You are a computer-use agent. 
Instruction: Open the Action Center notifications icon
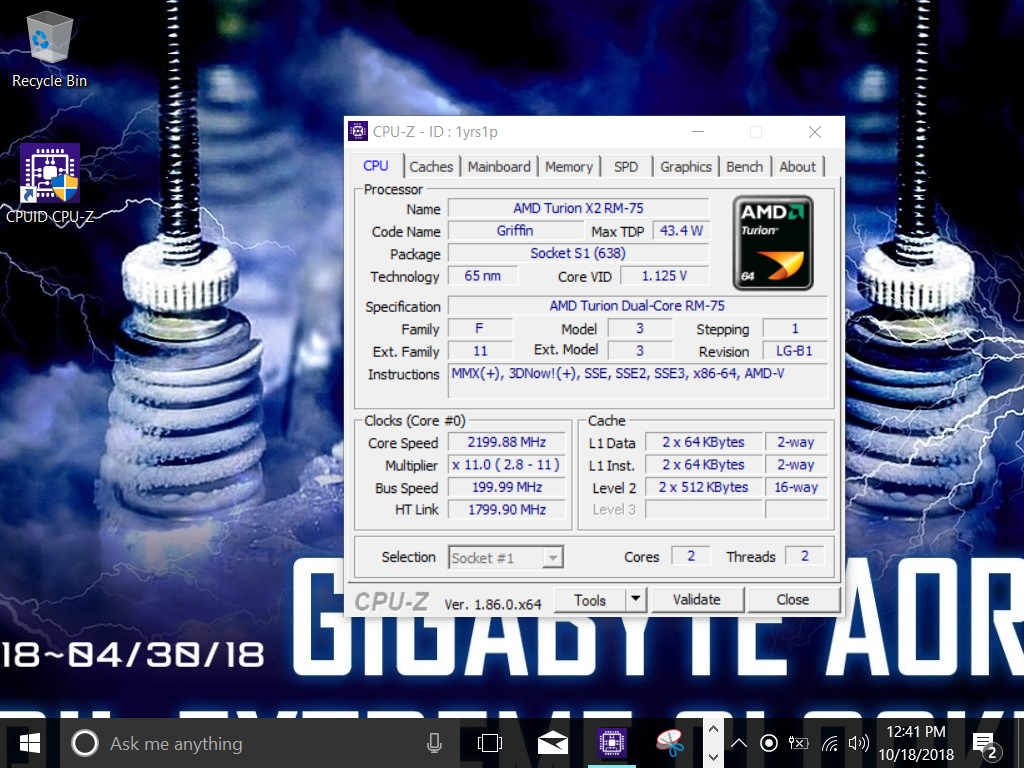click(986, 744)
